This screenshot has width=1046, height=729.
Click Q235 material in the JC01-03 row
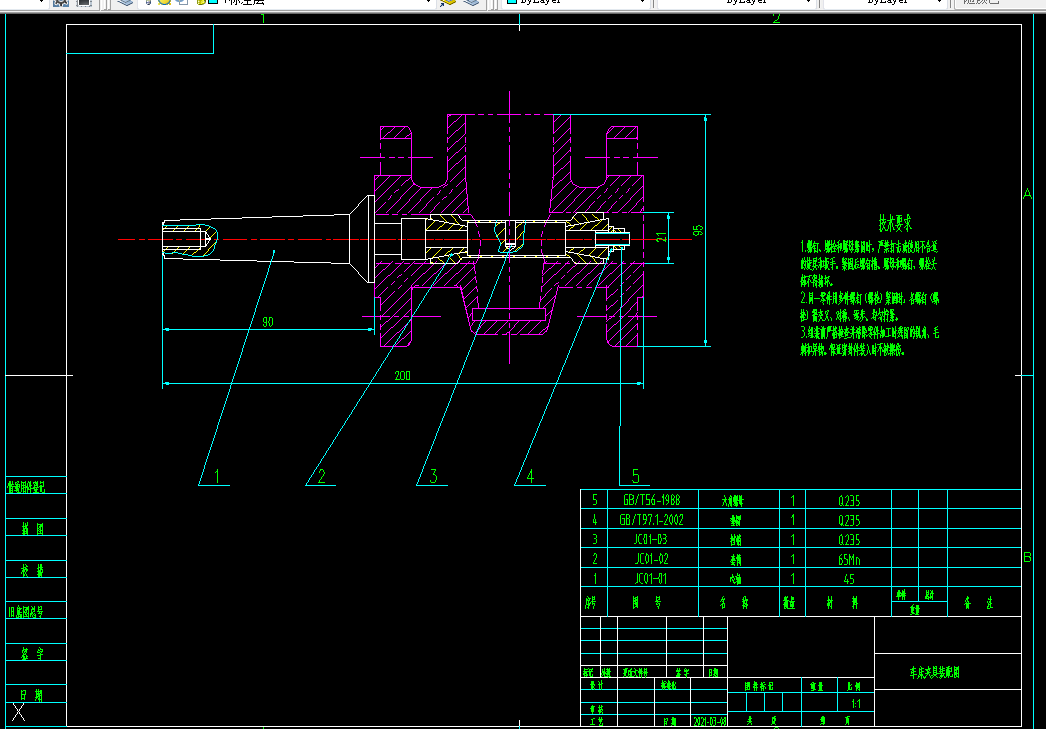(x=849, y=540)
